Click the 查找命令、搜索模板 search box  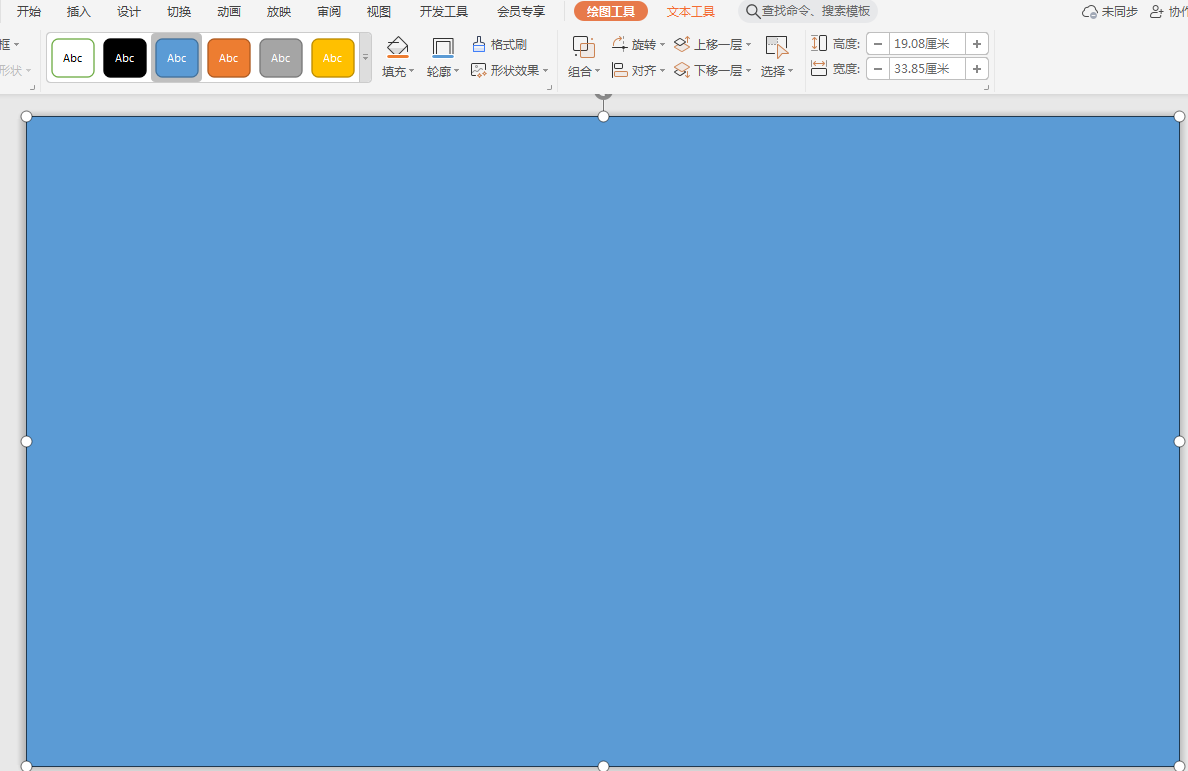(x=808, y=11)
